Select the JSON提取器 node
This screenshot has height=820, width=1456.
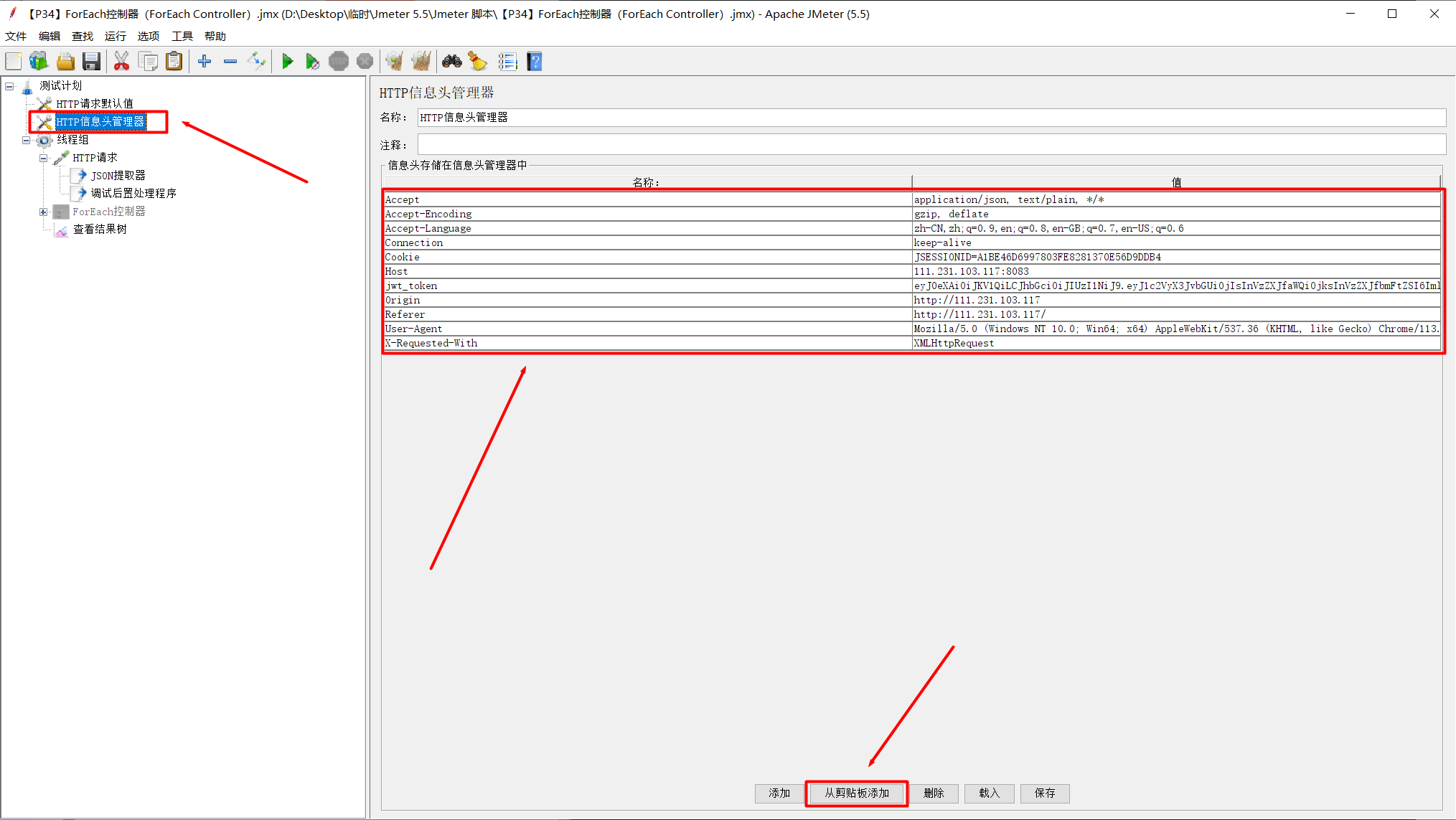[118, 176]
